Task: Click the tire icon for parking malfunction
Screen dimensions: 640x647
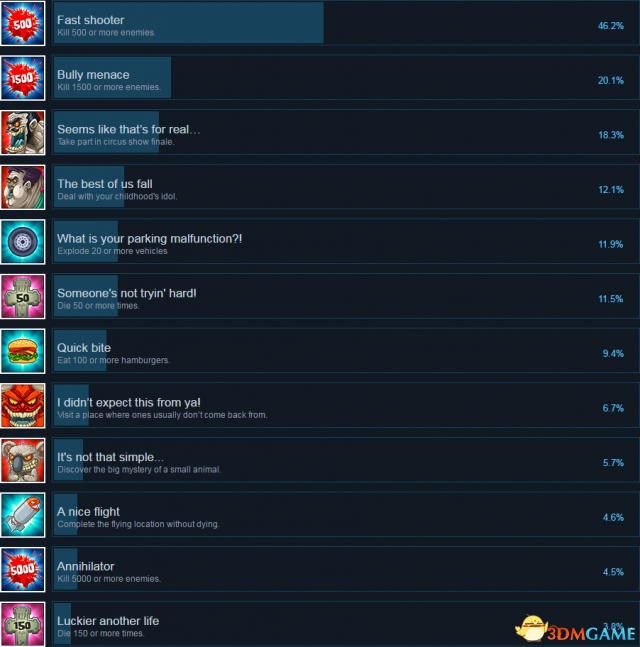Action: click(23, 242)
